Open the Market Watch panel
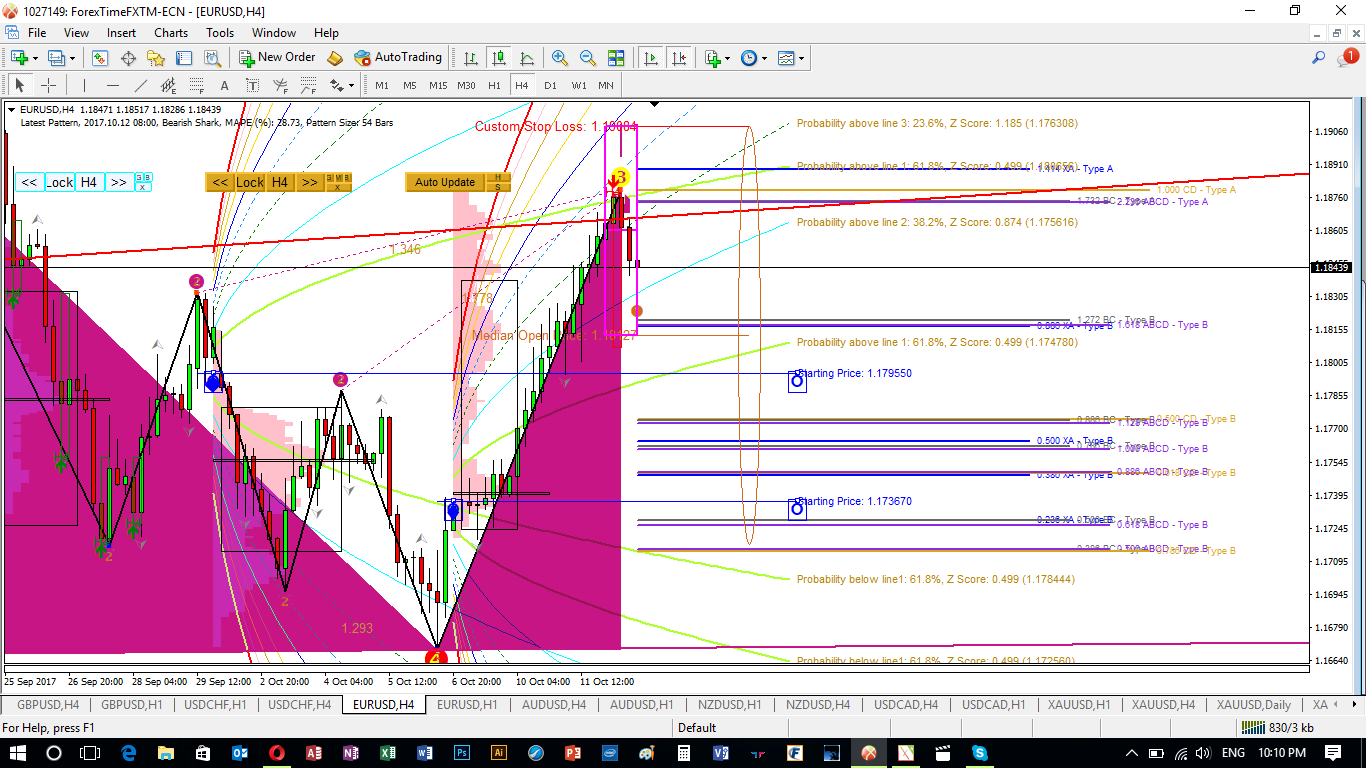 (100, 58)
